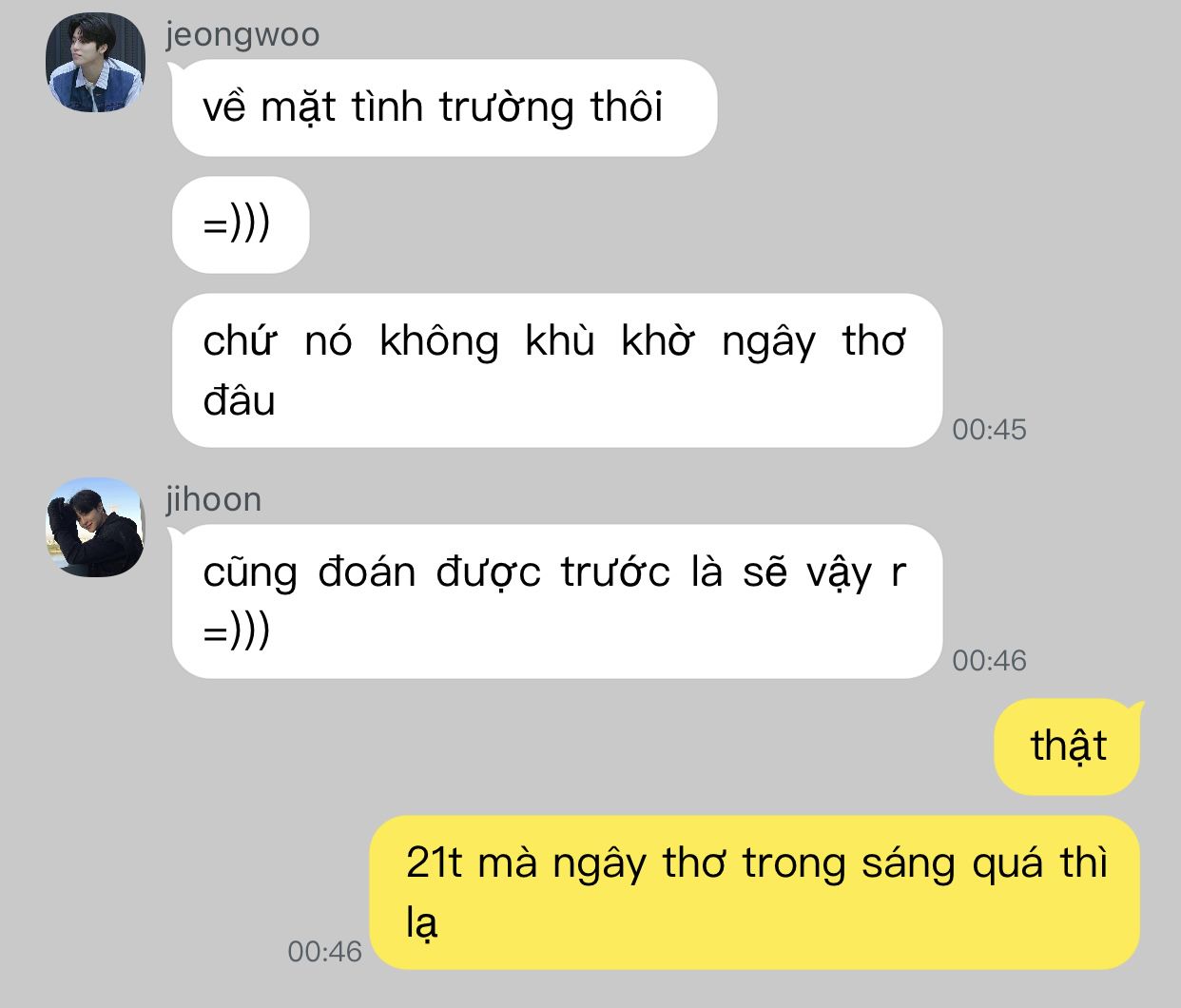This screenshot has height=1008, width=1181.
Task: Click the 00:45 timestamp
Action: [x=989, y=430]
